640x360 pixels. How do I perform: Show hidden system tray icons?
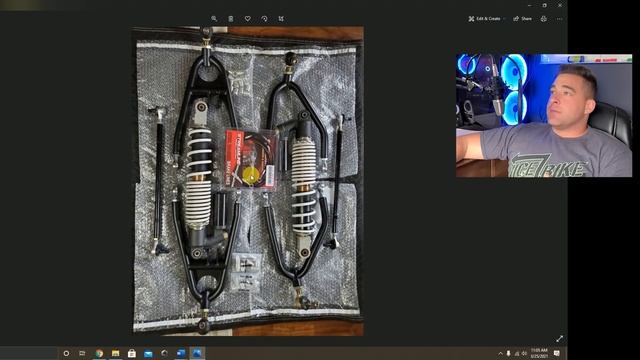[x=500, y=353]
